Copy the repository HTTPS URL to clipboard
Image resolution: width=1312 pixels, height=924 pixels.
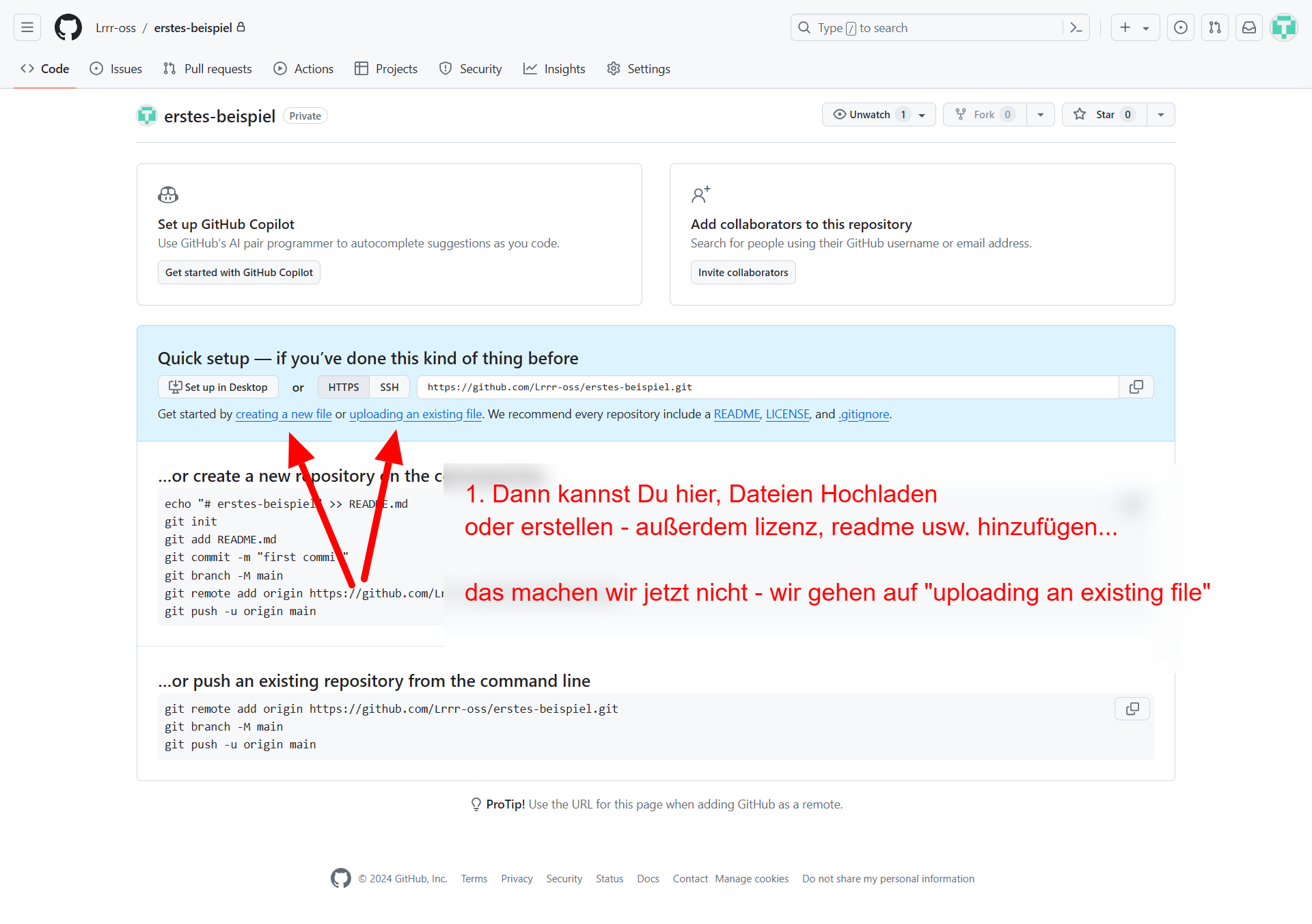pos(1136,387)
